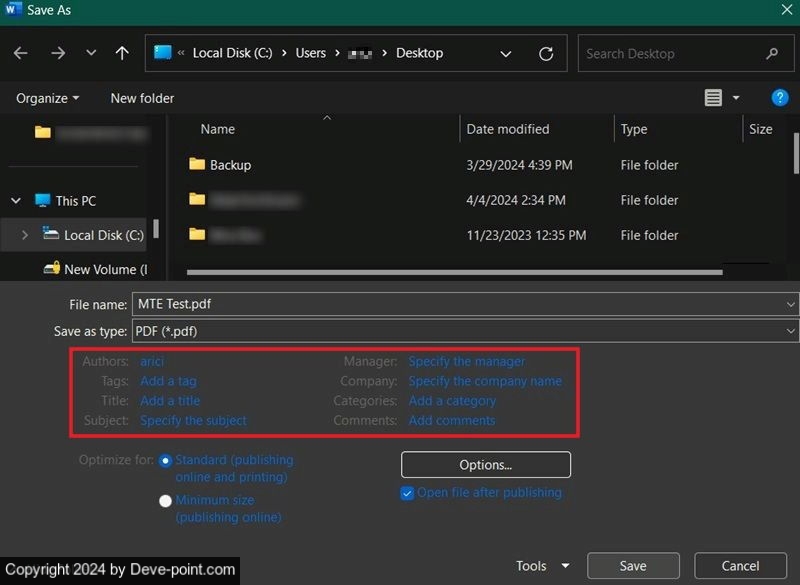The height and width of the screenshot is (585, 800).
Task: Open the Backup folder icon
Action: tap(197, 165)
